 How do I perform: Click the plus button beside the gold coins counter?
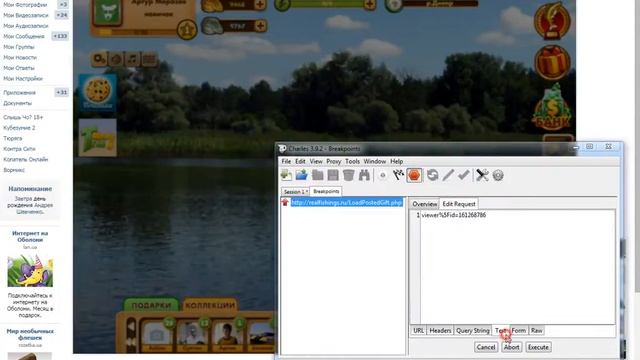click(260, 4)
